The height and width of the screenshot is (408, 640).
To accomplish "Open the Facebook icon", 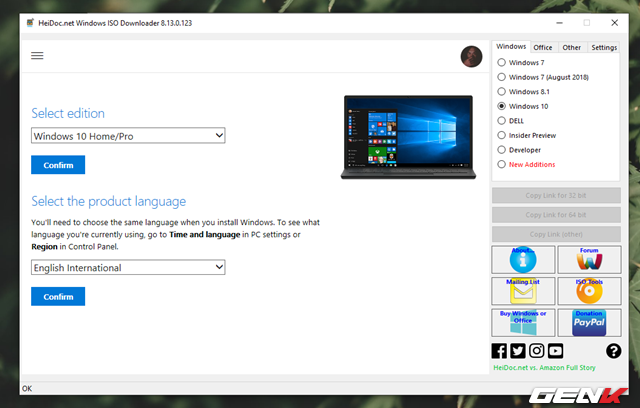I will click(499, 351).
